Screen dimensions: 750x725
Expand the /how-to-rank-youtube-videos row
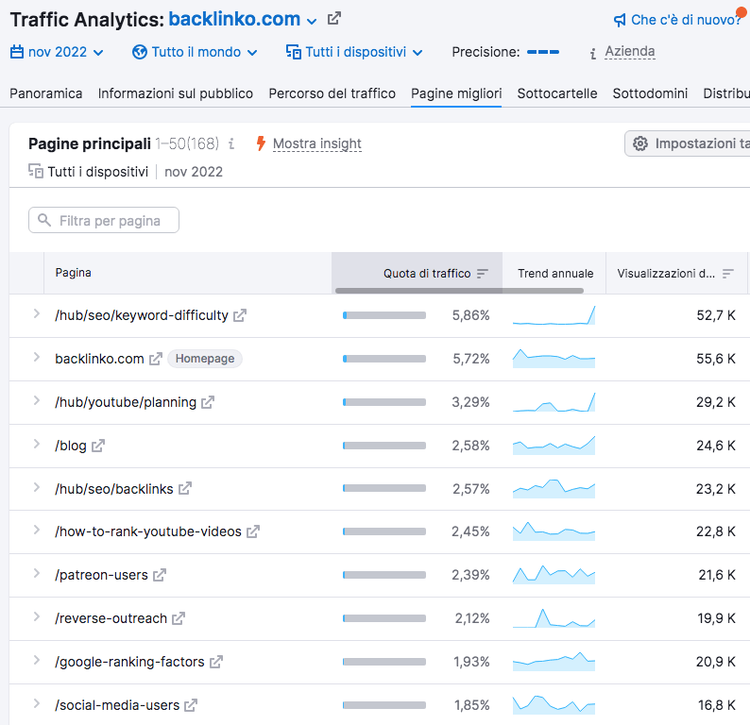(36, 530)
